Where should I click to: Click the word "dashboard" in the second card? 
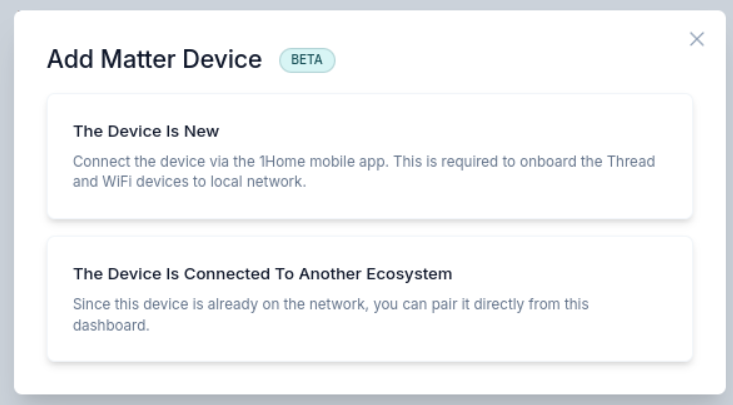(111, 323)
